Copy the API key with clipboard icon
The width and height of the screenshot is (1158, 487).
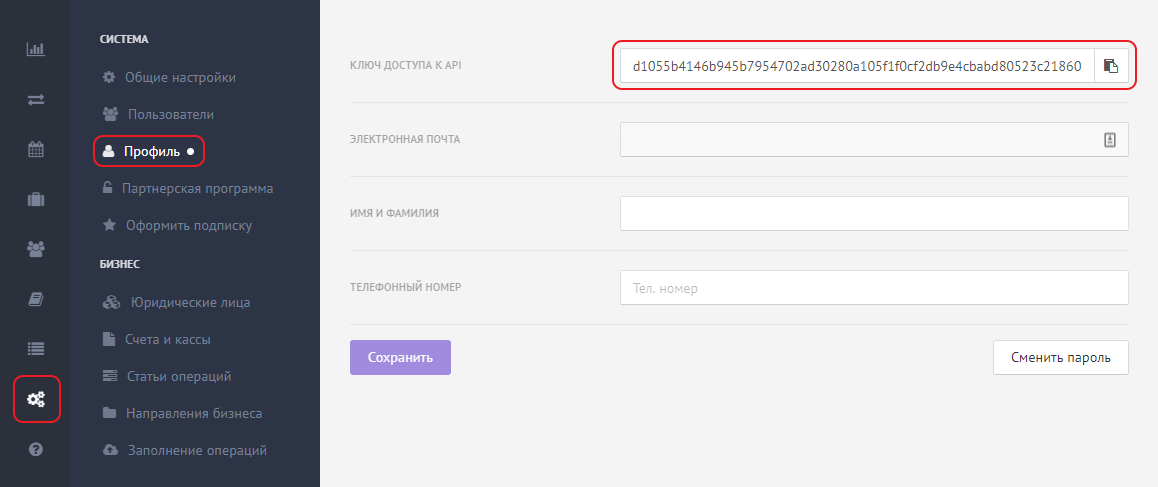[1111, 66]
